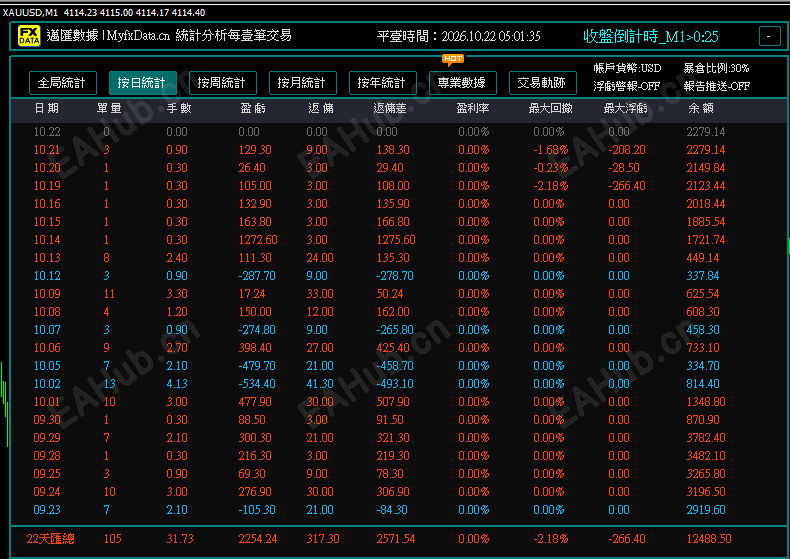This screenshot has width=790, height=559.
Task: Click the 22天匯總 summary label
Action: click(50, 539)
